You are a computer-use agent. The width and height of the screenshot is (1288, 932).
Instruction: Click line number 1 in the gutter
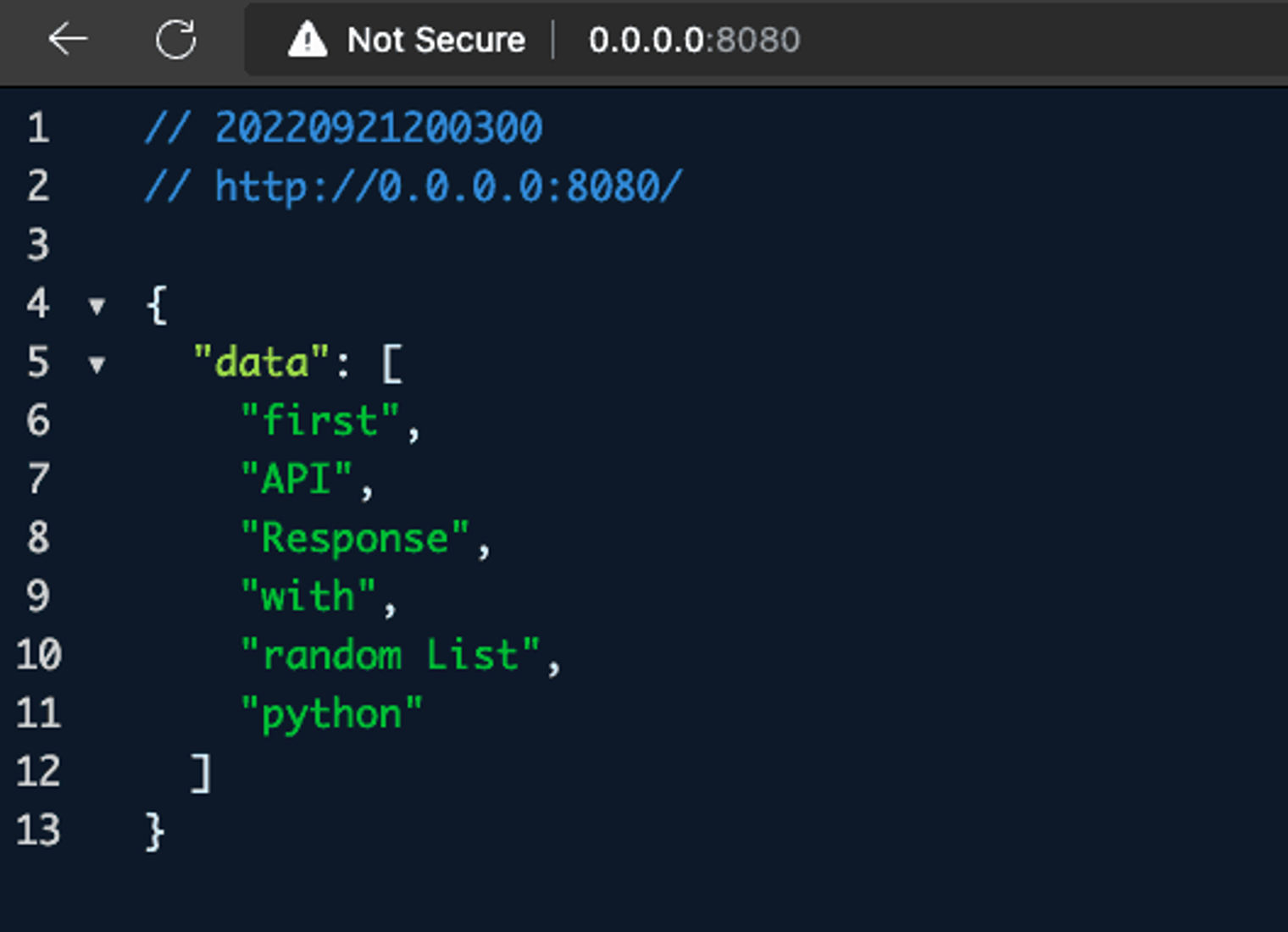(38, 128)
